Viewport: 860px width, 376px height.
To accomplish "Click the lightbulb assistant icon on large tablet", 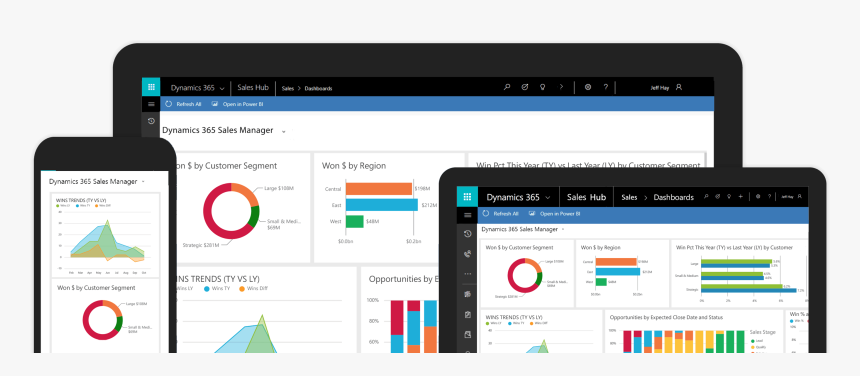I will [542, 87].
